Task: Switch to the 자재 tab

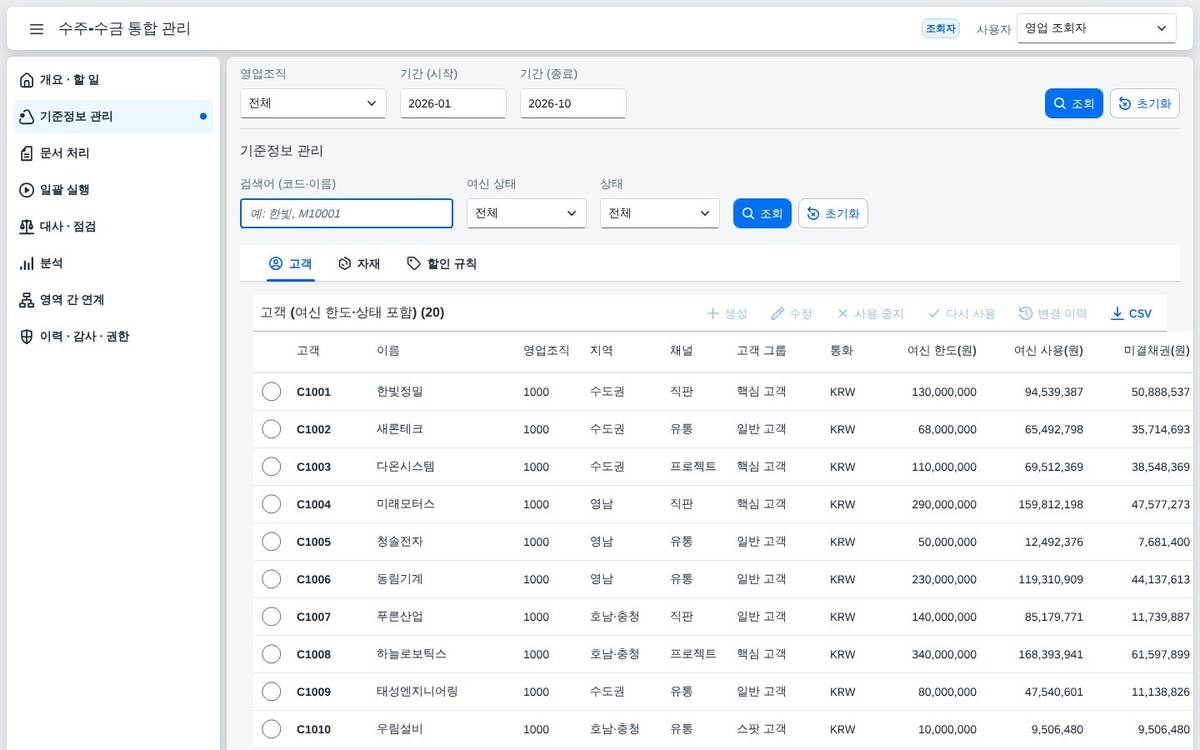Action: point(359,264)
